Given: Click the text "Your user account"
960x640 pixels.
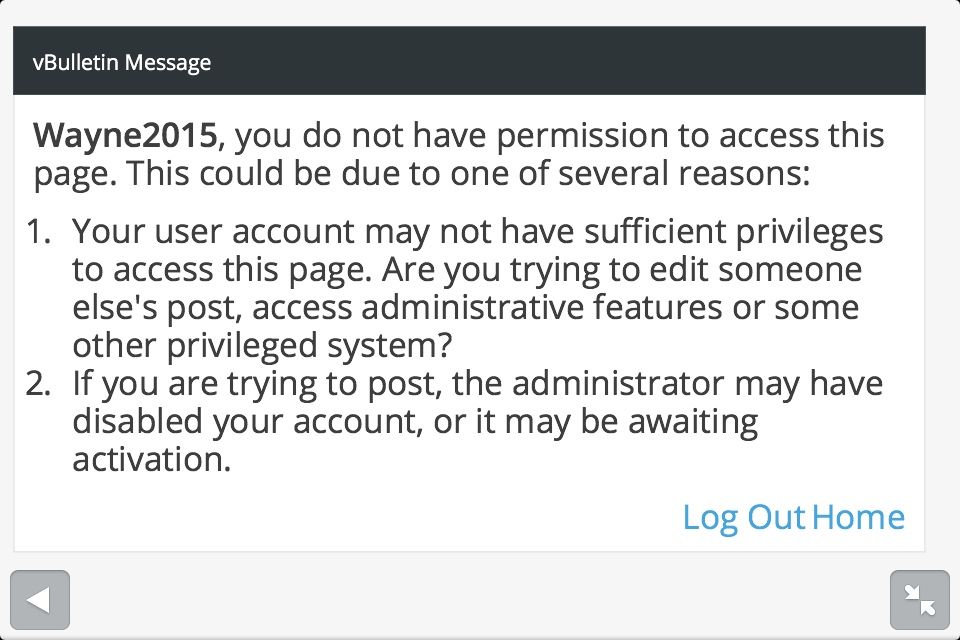Looking at the screenshot, I should (213, 232).
